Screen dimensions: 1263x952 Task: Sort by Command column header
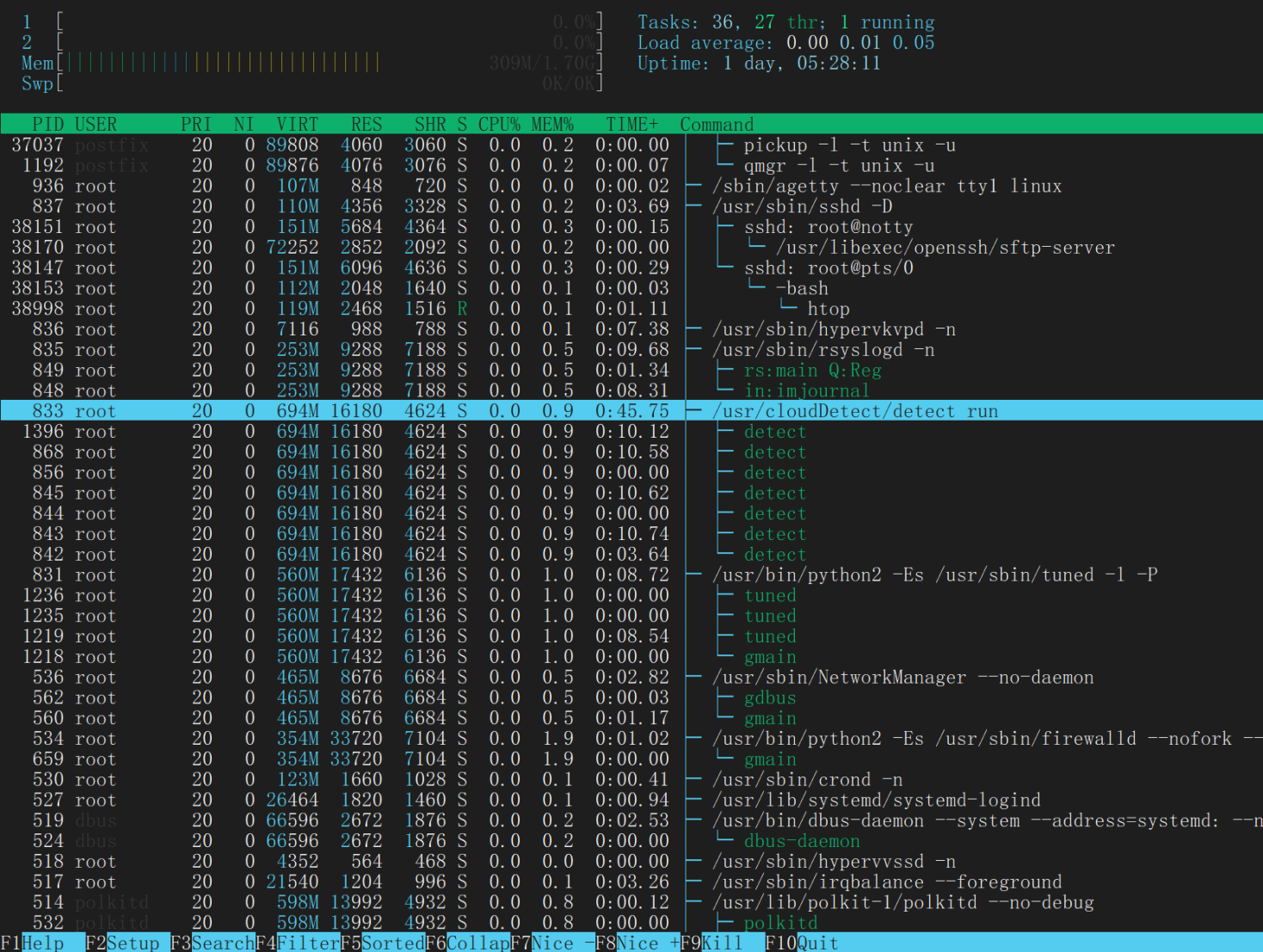717,124
